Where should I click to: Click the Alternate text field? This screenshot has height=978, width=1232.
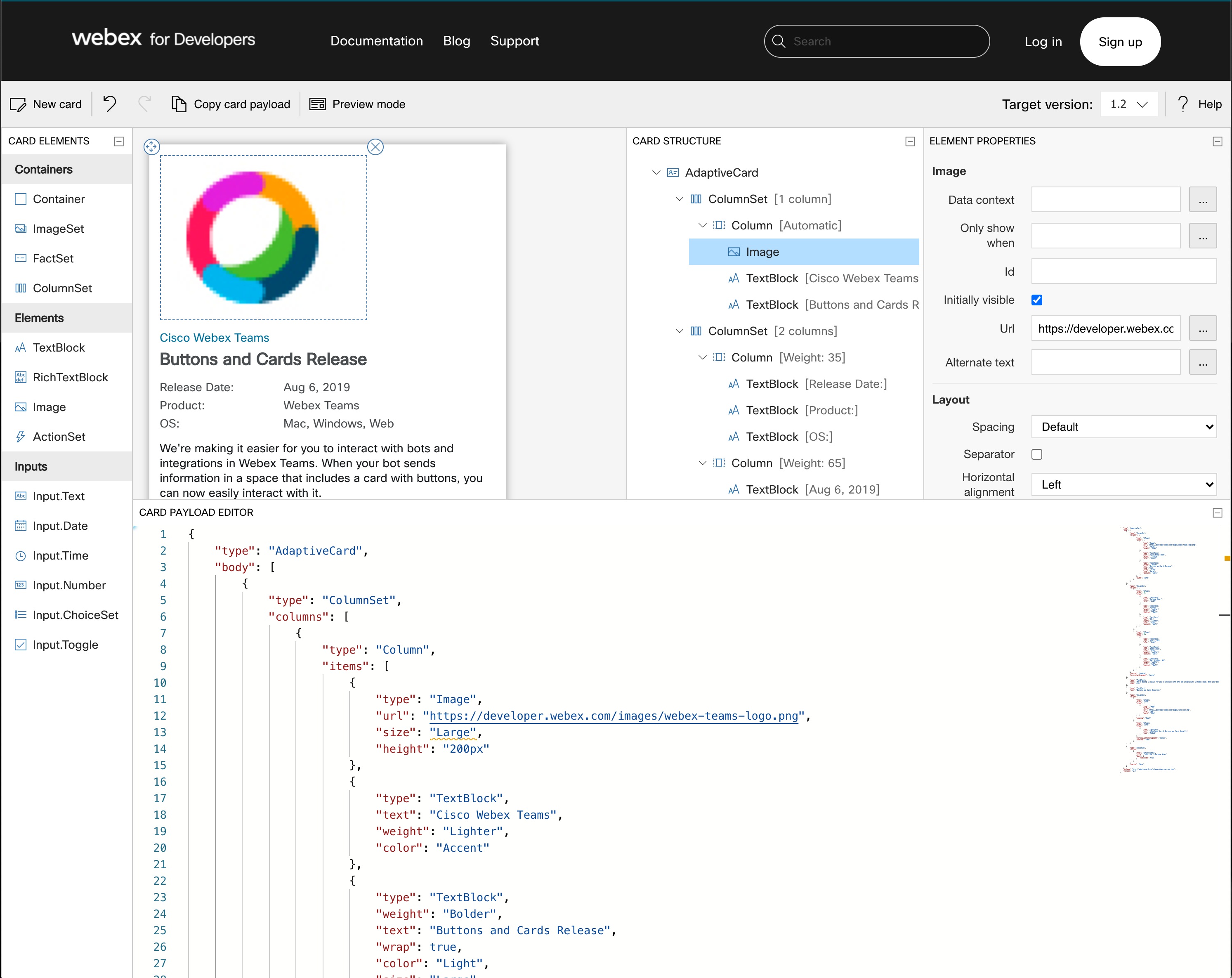1106,362
